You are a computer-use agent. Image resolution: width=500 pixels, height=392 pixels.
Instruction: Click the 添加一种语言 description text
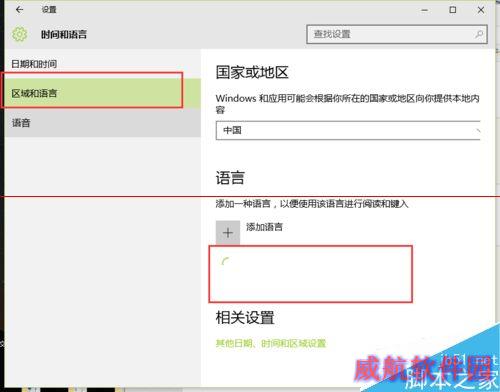[x=312, y=203]
